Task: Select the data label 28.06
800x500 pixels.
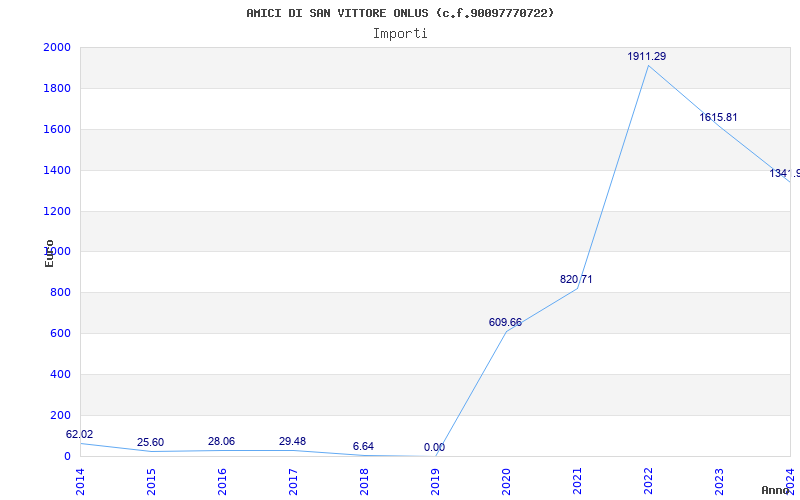Action: click(221, 441)
